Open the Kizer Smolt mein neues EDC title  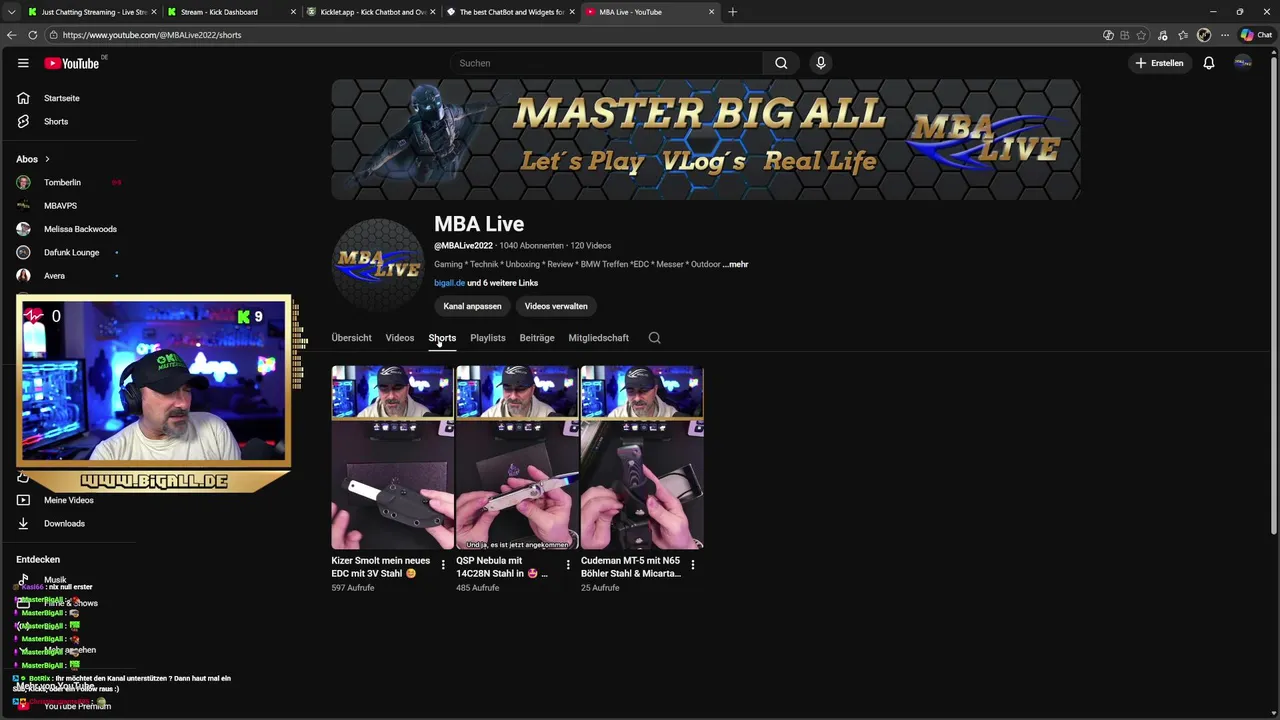(381, 567)
